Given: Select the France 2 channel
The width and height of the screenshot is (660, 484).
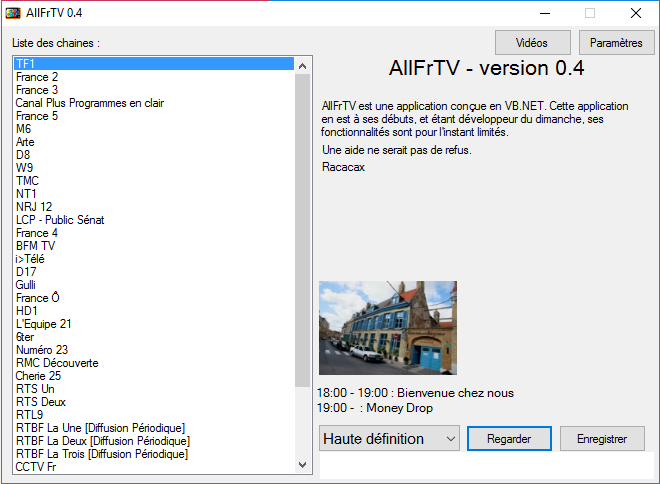Looking at the screenshot, I should click(154, 77).
